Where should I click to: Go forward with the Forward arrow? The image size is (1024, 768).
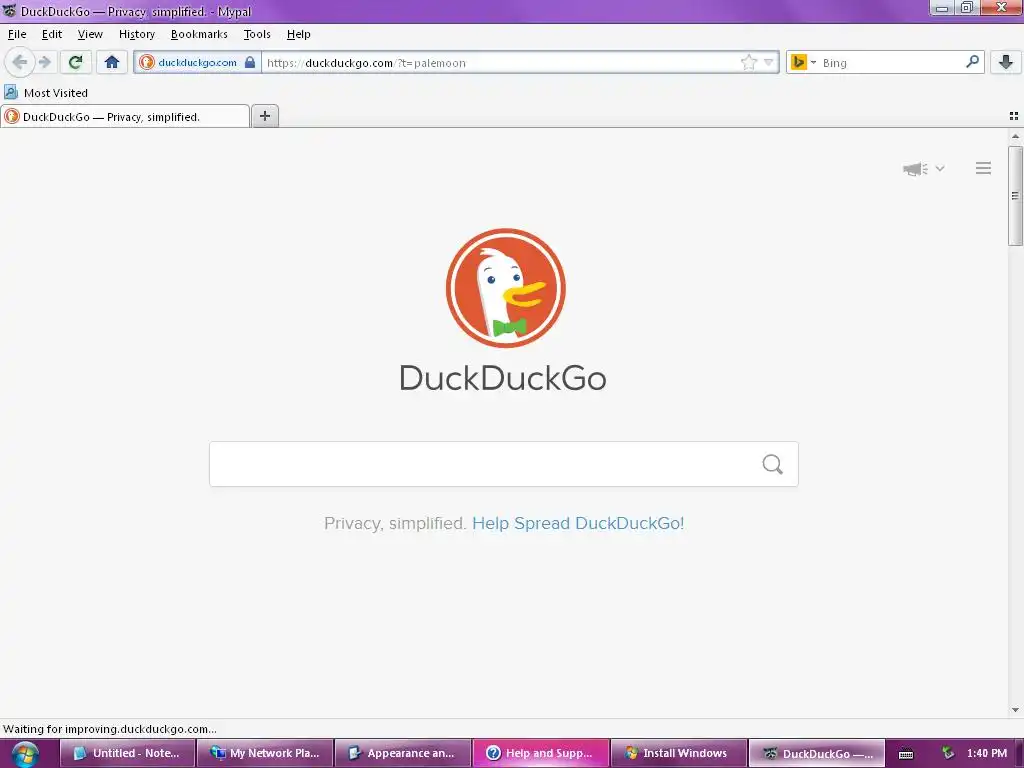44,63
